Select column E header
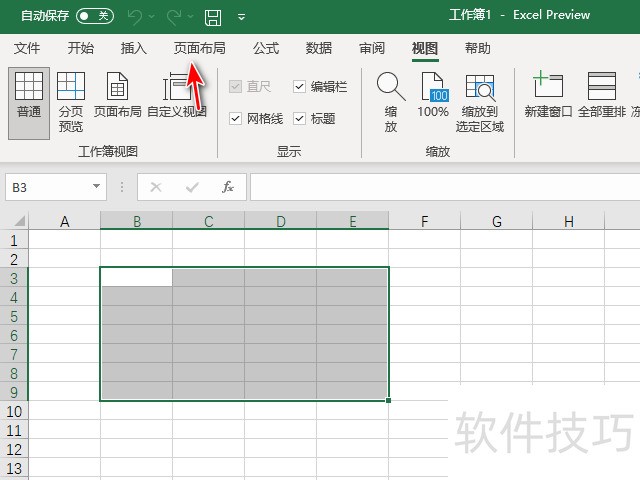This screenshot has width=640, height=480. tap(353, 222)
